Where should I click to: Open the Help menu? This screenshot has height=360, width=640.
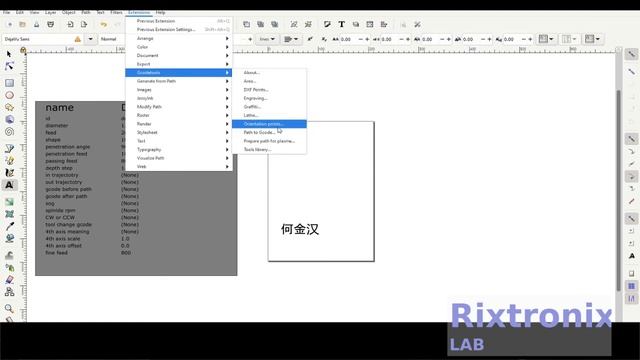coord(160,13)
